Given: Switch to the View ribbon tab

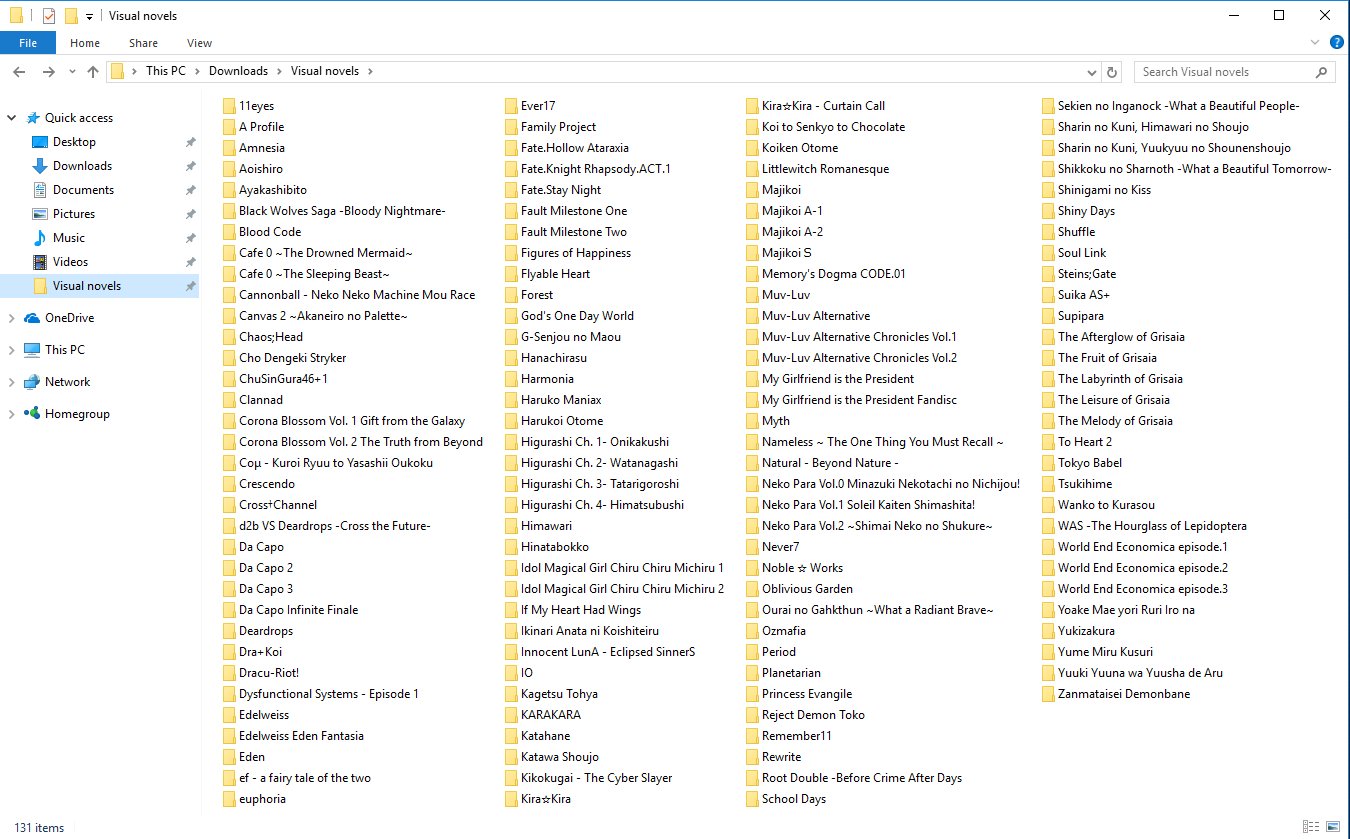Looking at the screenshot, I should (x=199, y=43).
